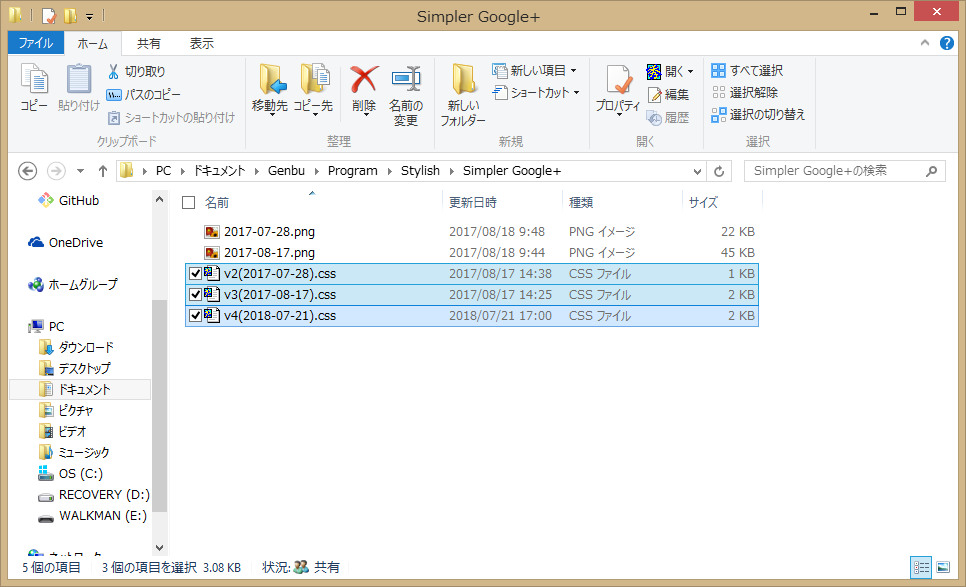Click the Up folder arrow button
This screenshot has height=587, width=966.
click(x=103, y=171)
